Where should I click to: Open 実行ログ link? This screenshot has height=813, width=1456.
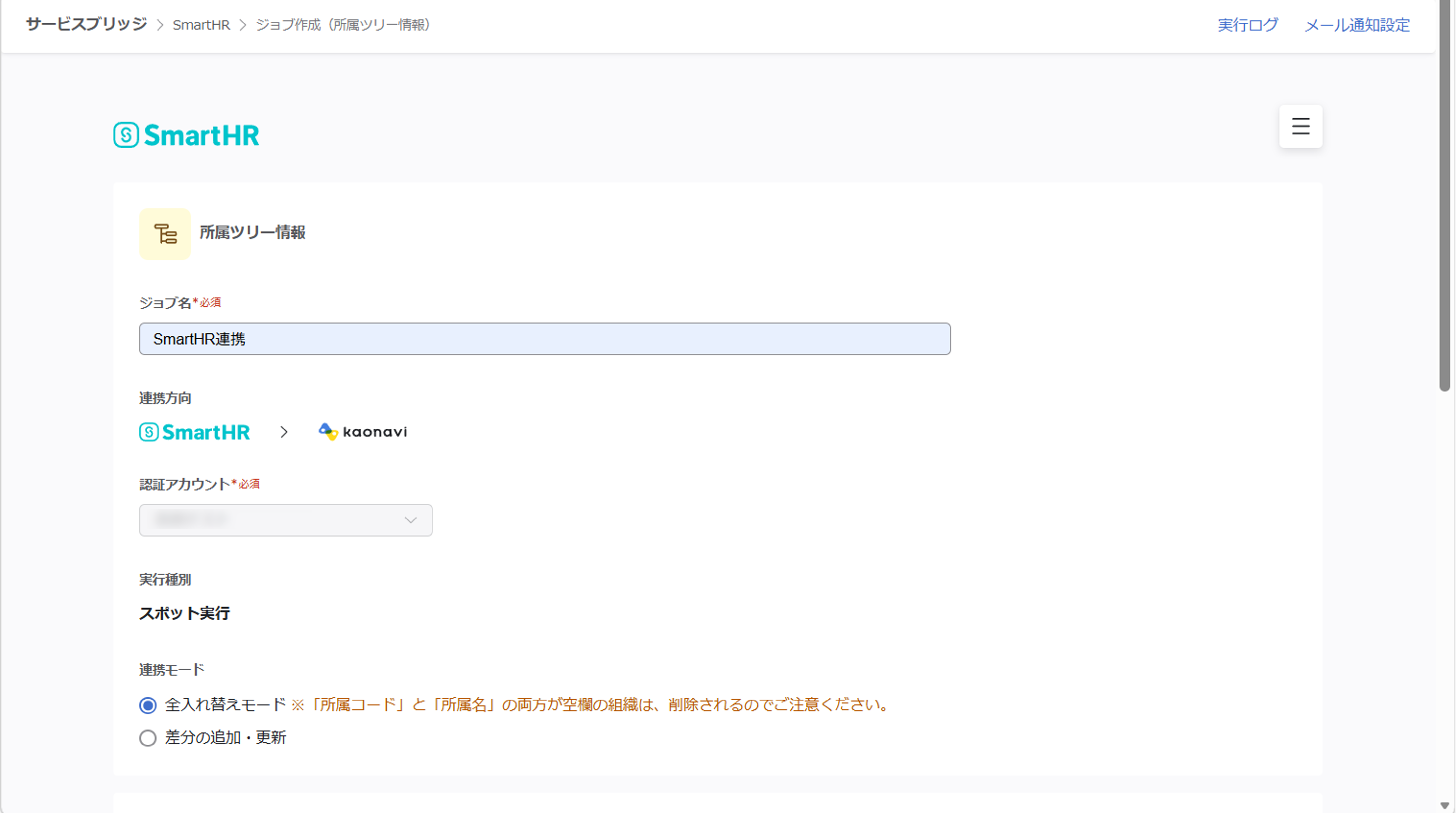click(1248, 25)
